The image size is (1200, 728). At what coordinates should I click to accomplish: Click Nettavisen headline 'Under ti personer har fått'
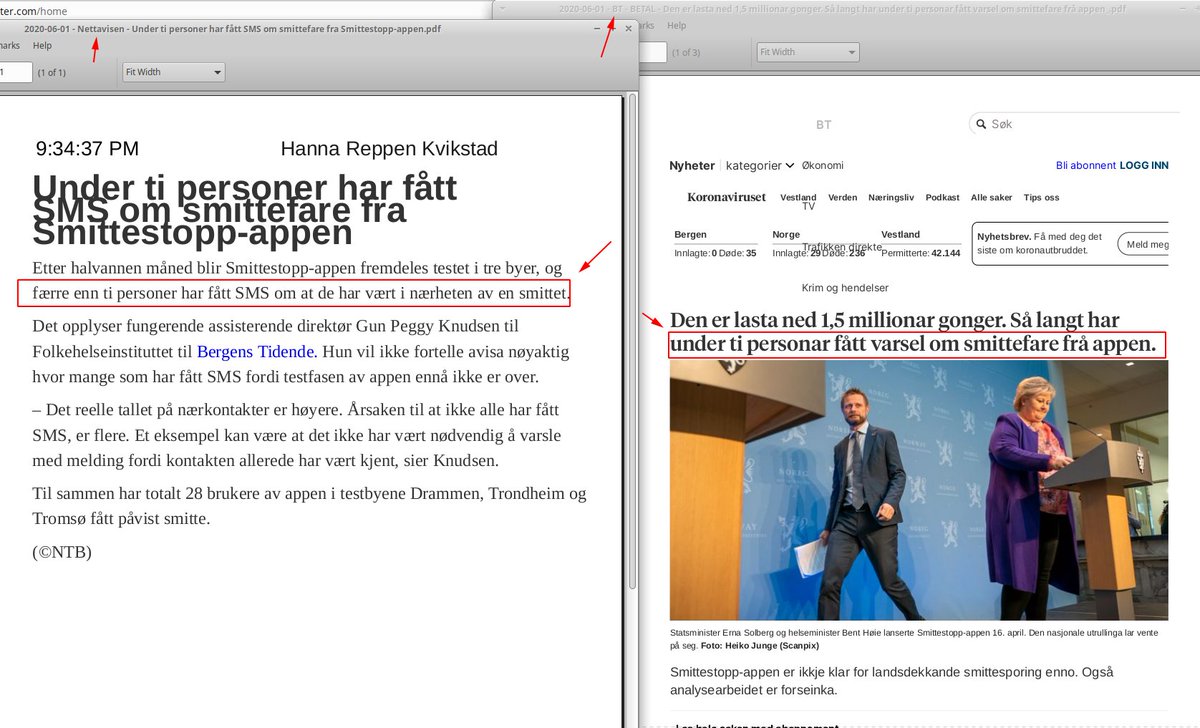click(x=245, y=210)
